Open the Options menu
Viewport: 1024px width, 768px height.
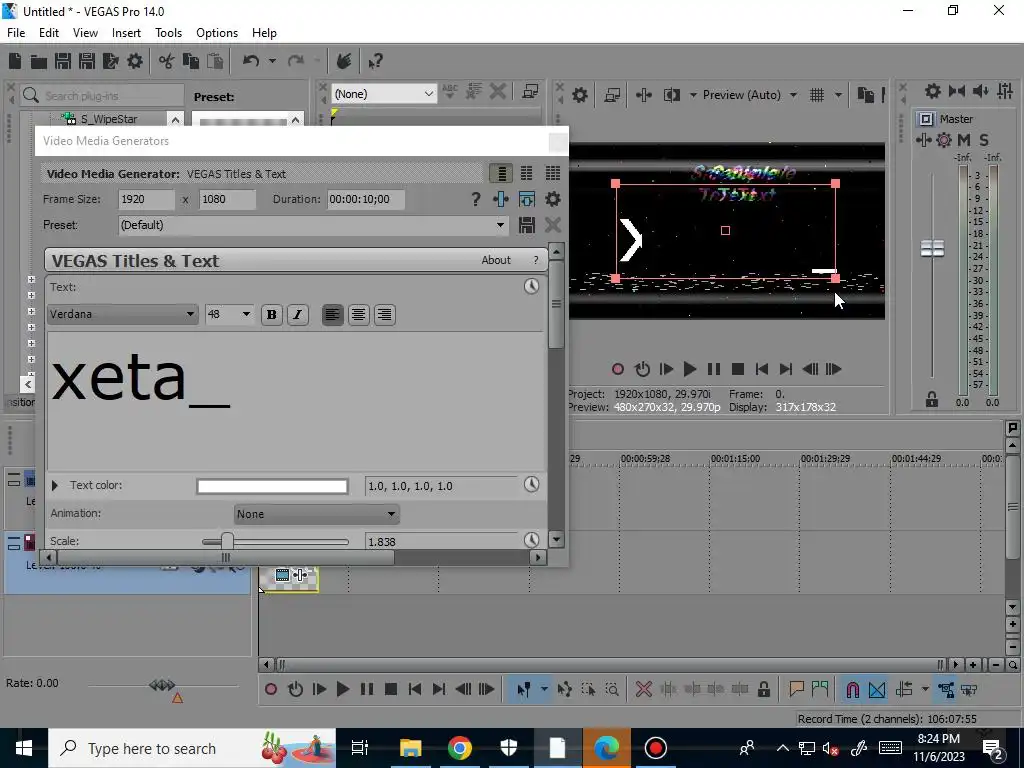click(217, 33)
